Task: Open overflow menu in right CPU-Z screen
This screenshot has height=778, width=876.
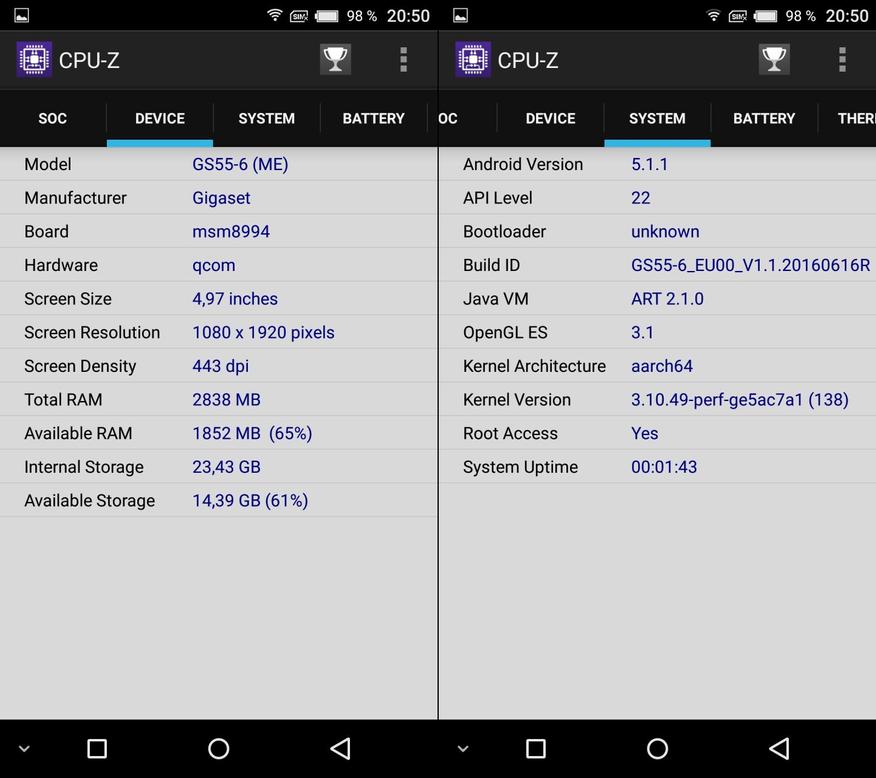Action: click(x=842, y=60)
